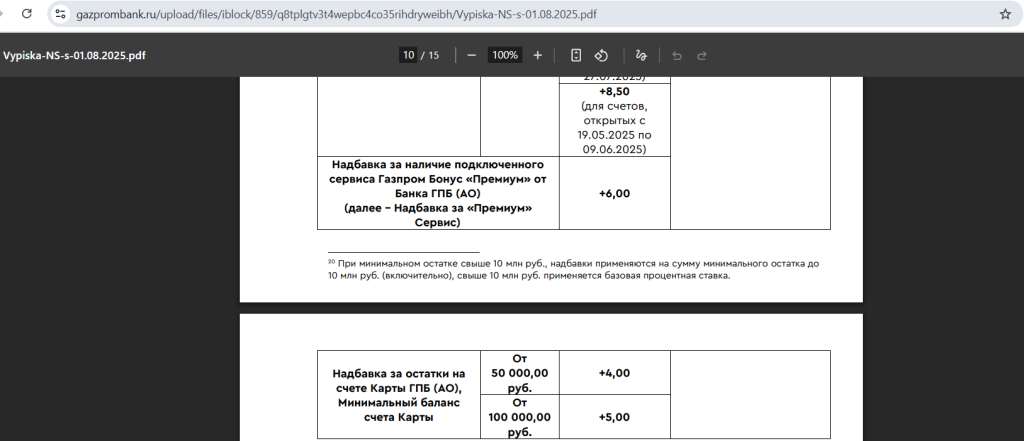The height and width of the screenshot is (441, 1024).
Task: Click the 'От 50 000,00 руб.' cell
Action: tap(520, 373)
